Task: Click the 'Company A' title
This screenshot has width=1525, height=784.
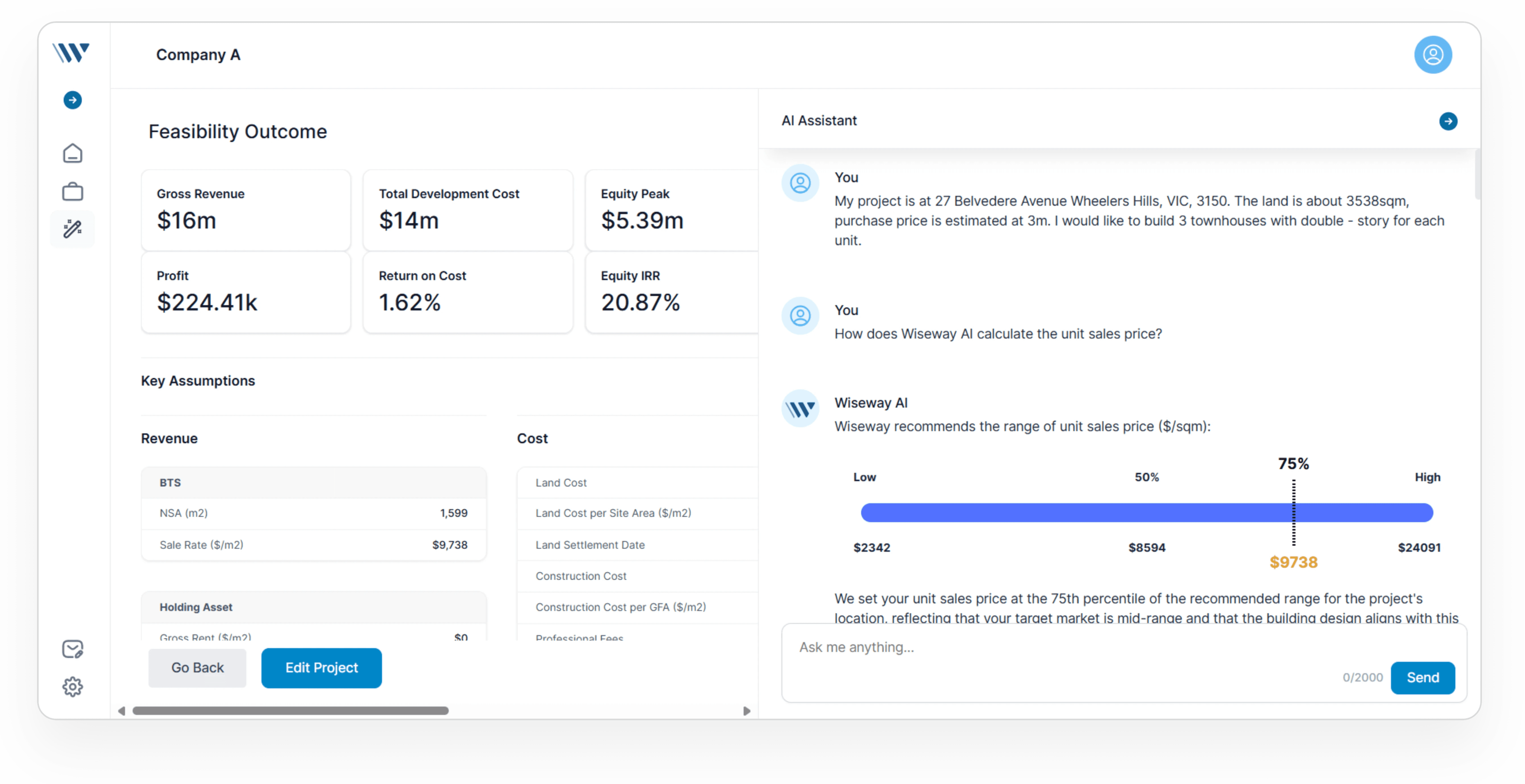Action: (198, 54)
